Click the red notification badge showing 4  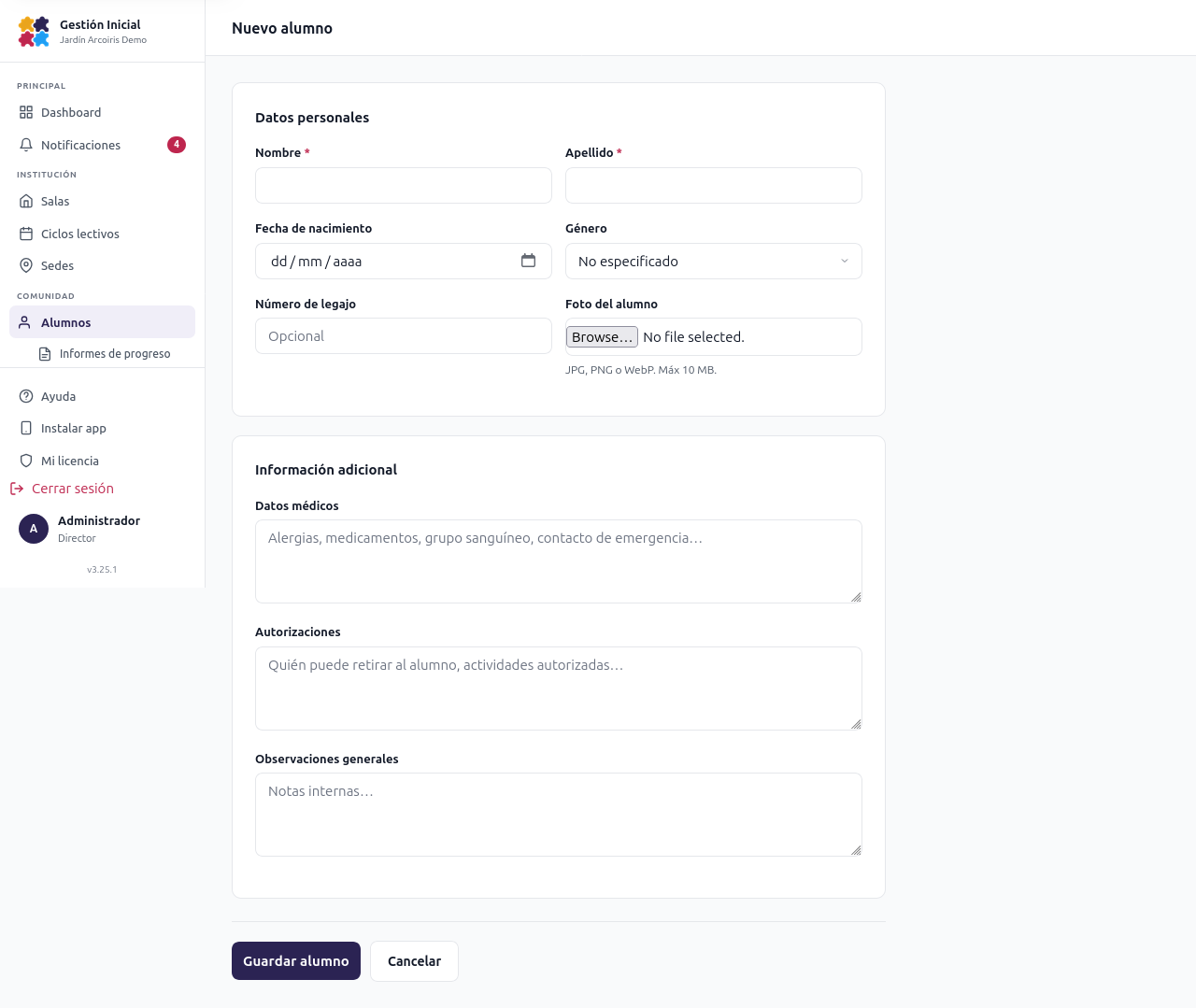(177, 145)
